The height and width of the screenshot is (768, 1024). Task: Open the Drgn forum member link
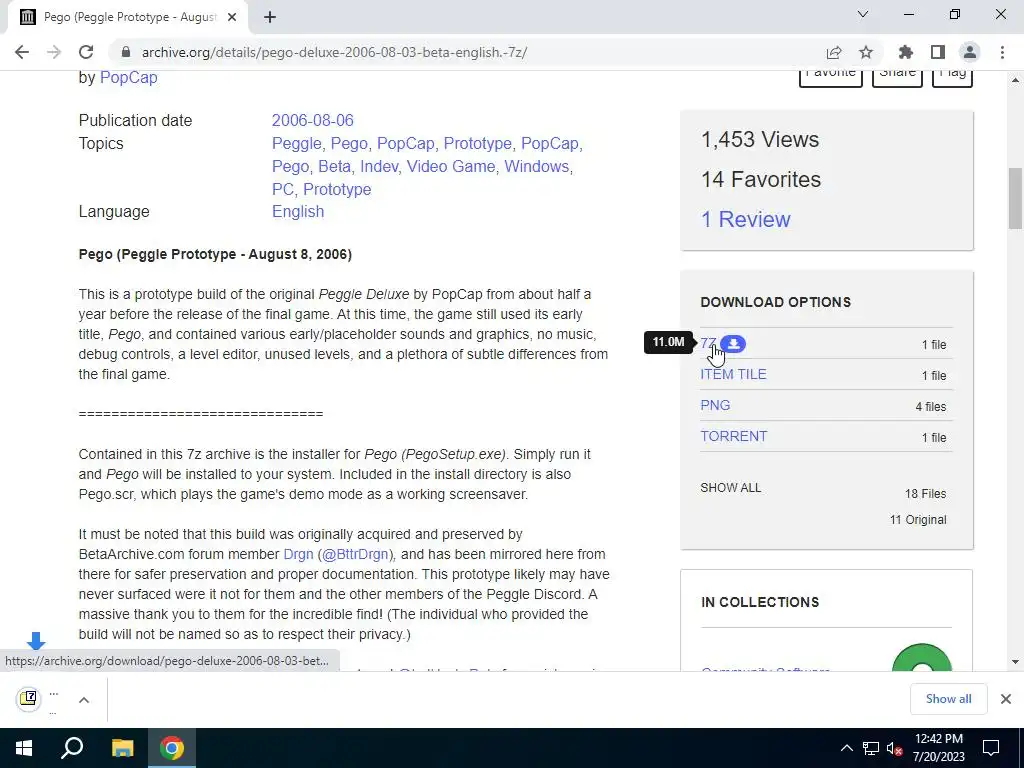coord(298,554)
